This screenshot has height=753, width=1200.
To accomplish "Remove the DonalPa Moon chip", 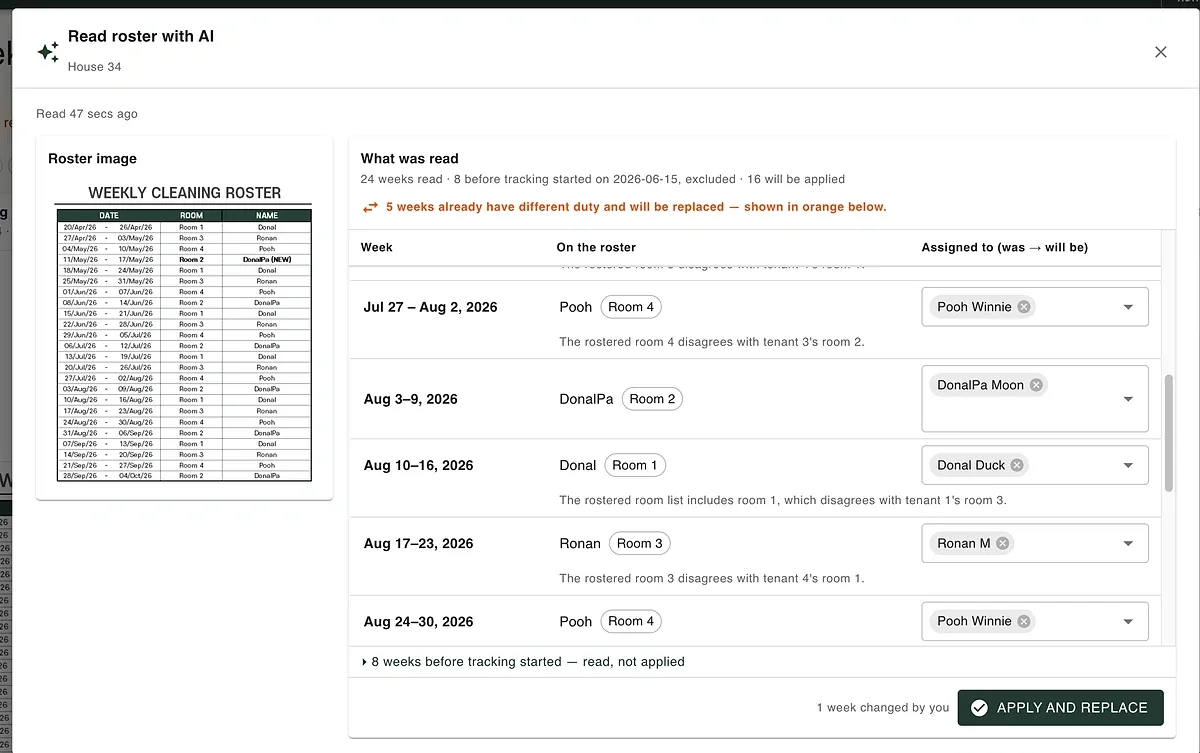I will 1036,385.
